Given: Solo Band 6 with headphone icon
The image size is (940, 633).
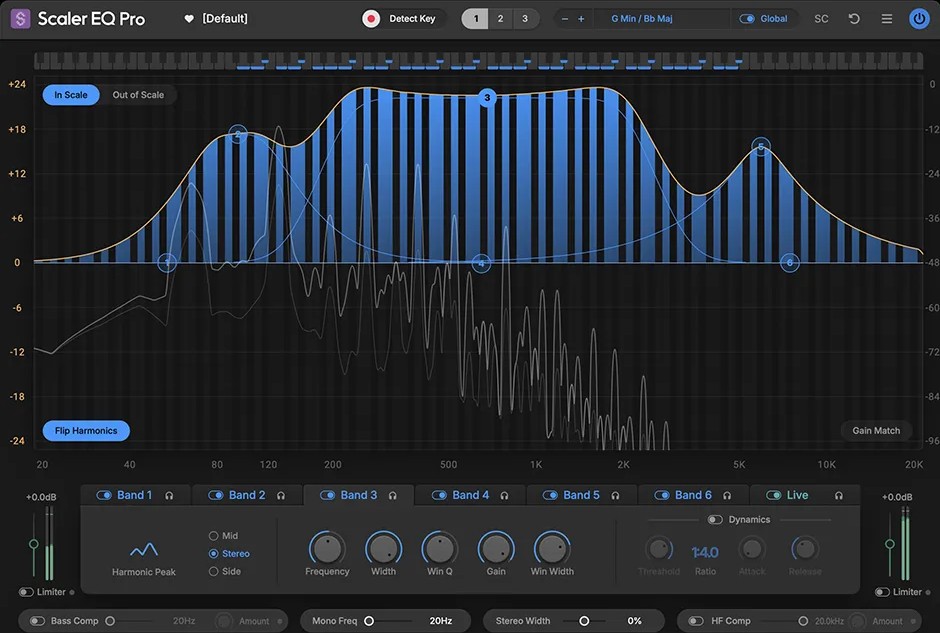Looking at the screenshot, I should click(727, 496).
